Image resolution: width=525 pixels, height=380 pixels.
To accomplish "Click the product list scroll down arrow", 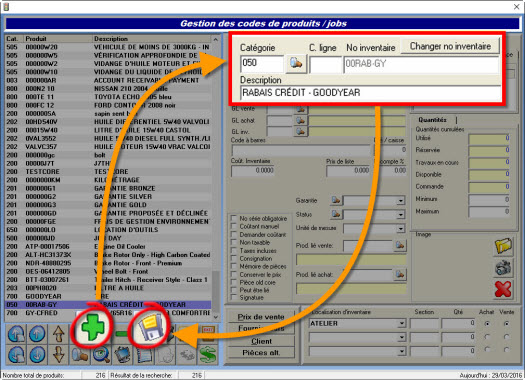I will pyautogui.click(x=216, y=316).
